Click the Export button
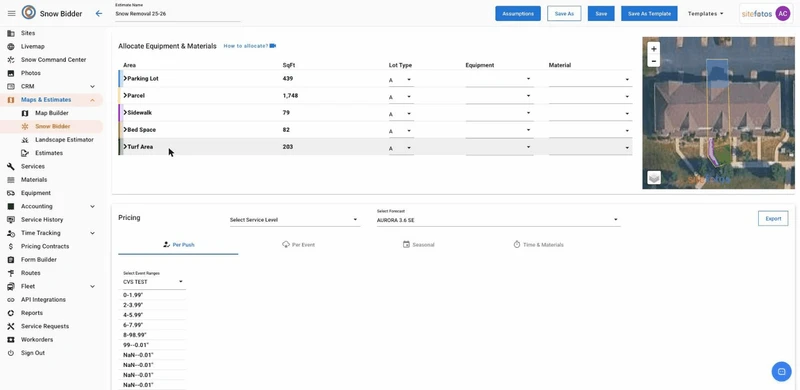Screen dimensions: 800x390 pos(773,218)
